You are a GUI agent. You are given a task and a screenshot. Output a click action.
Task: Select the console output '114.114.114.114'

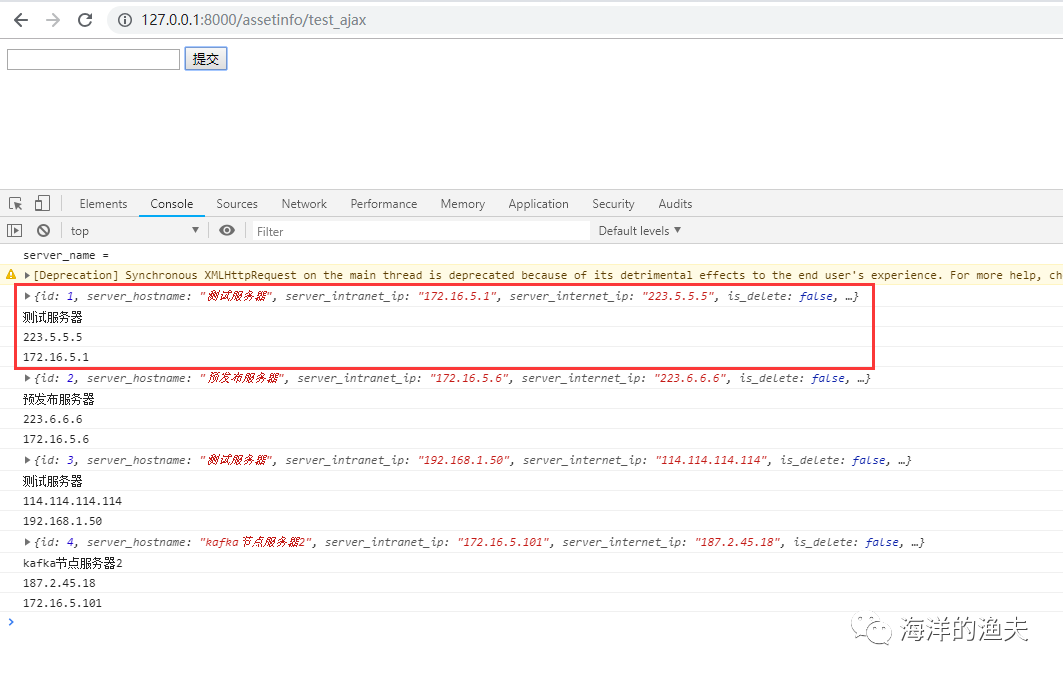click(73, 501)
